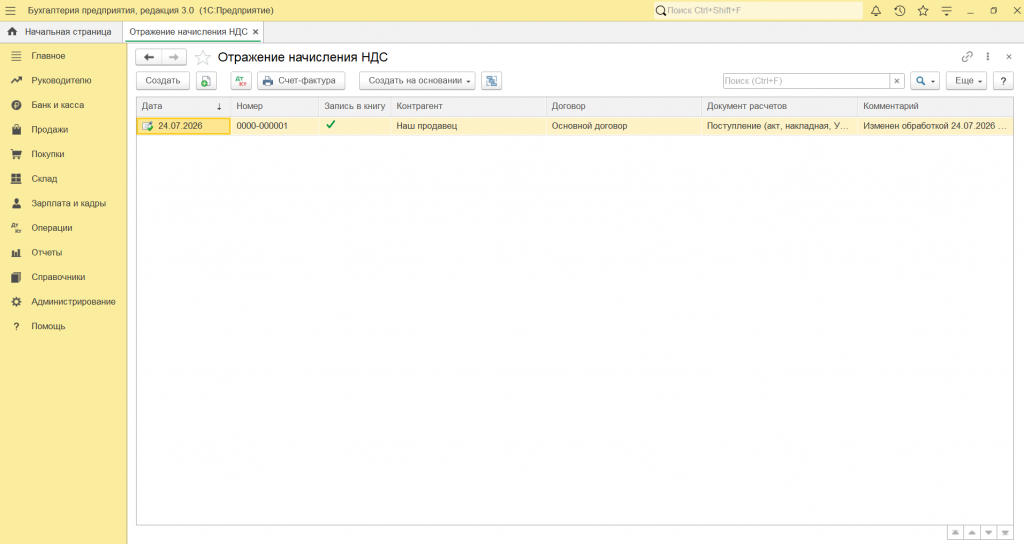Open Зарплата и кадры section

tap(69, 204)
